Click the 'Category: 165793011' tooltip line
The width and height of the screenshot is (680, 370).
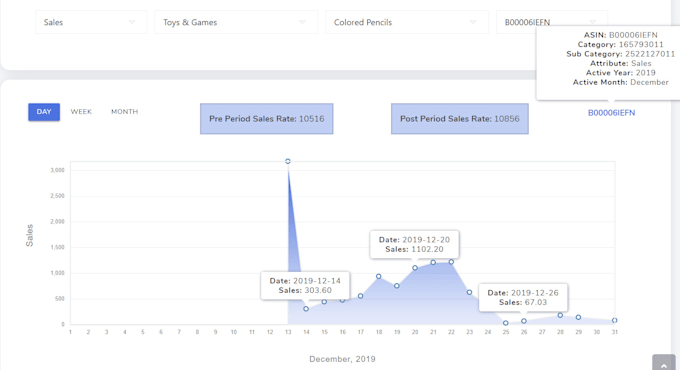pos(621,45)
